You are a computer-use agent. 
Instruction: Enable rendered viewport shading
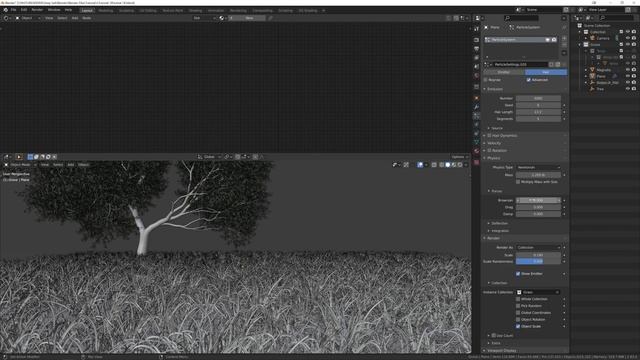coord(460,165)
